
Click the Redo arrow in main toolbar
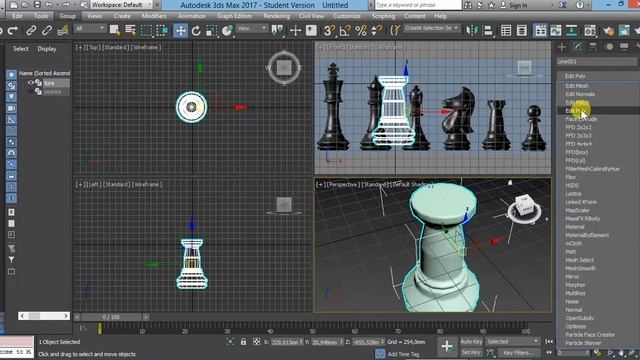click(13, 31)
